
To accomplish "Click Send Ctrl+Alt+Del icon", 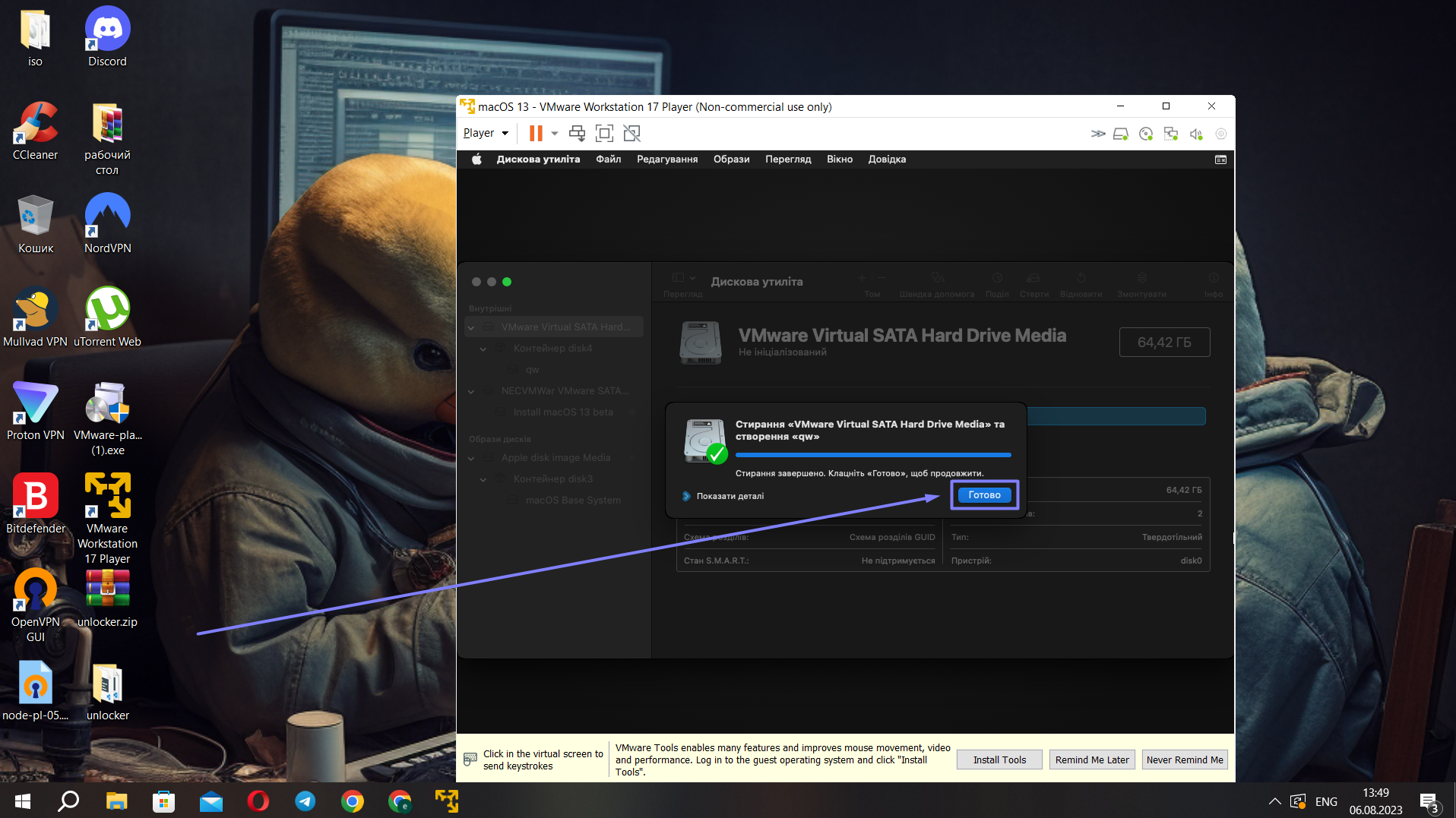I will (x=578, y=134).
